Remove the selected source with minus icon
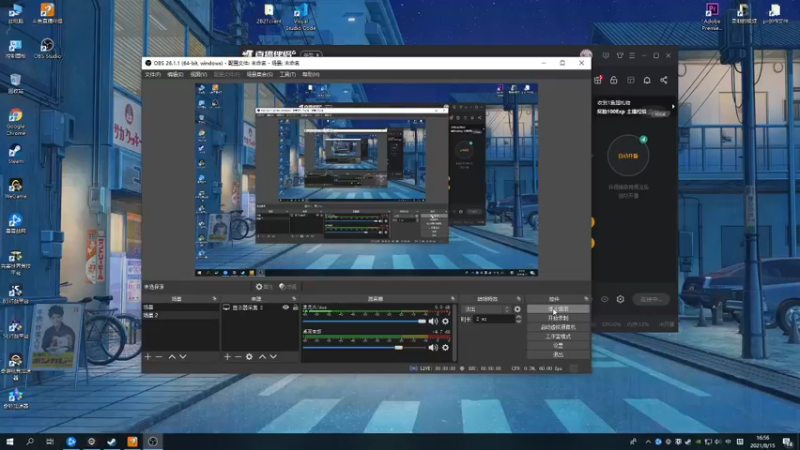The height and width of the screenshot is (450, 800). (238, 357)
